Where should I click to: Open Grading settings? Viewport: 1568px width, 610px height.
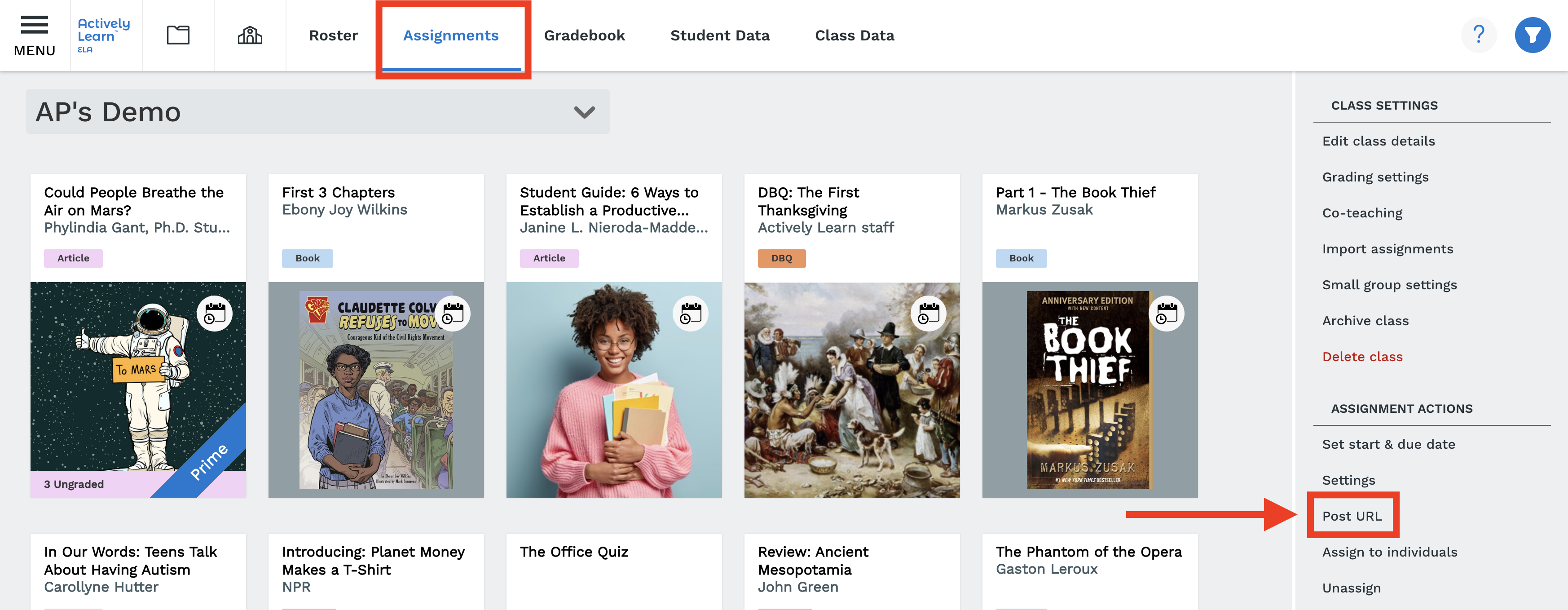pyautogui.click(x=1375, y=177)
